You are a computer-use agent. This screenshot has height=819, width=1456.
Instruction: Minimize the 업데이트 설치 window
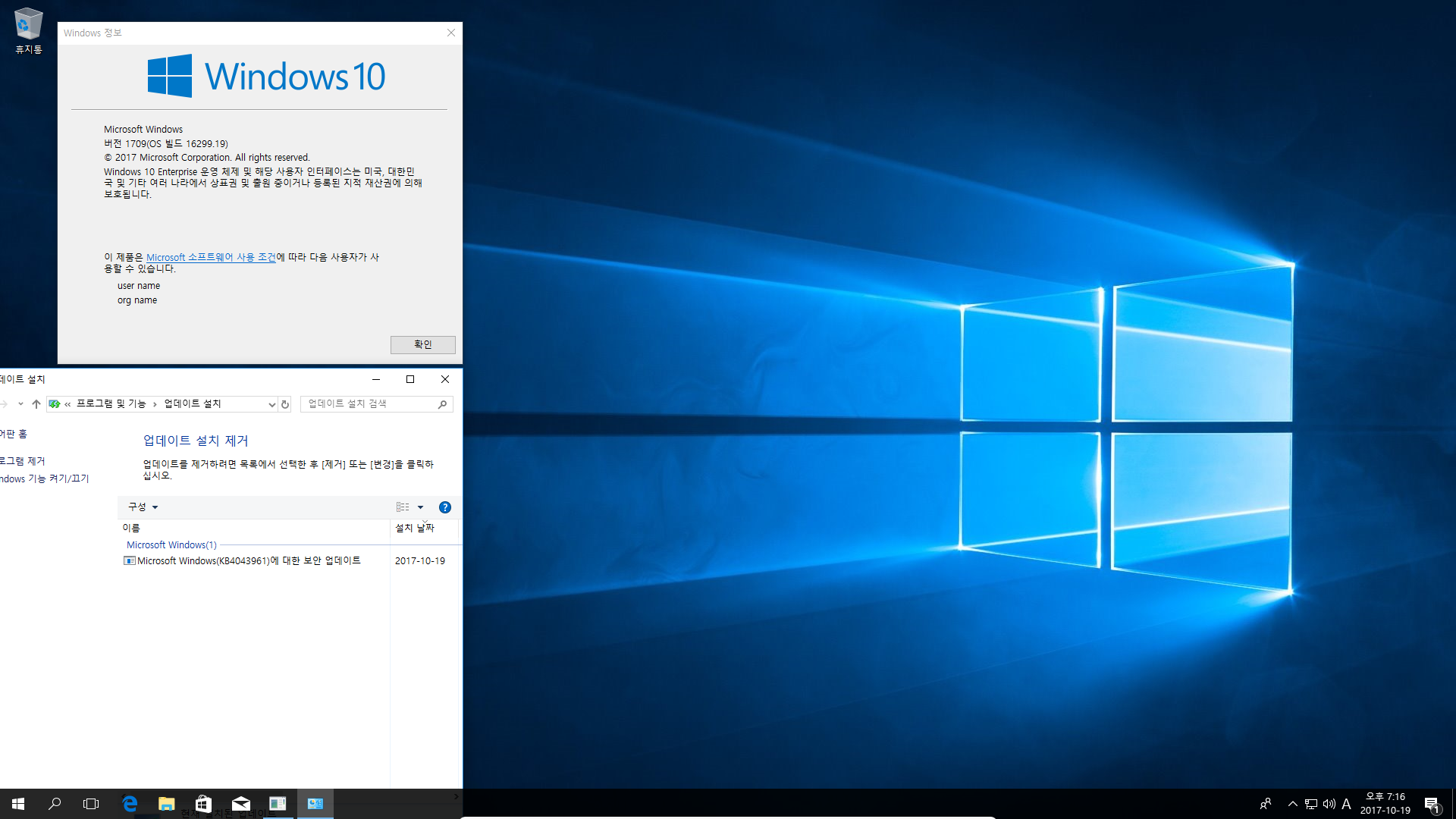(375, 379)
